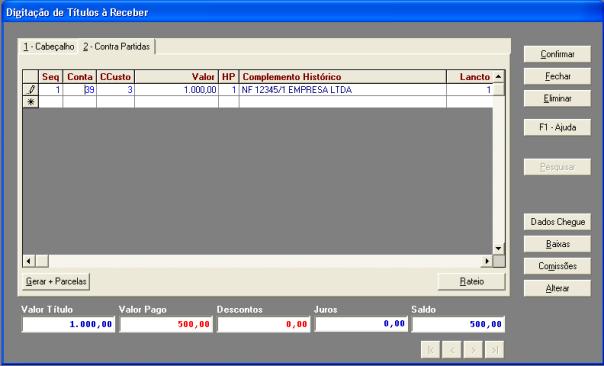The image size is (604, 366).
Task: Click the Confirmar button
Action: [557, 54]
